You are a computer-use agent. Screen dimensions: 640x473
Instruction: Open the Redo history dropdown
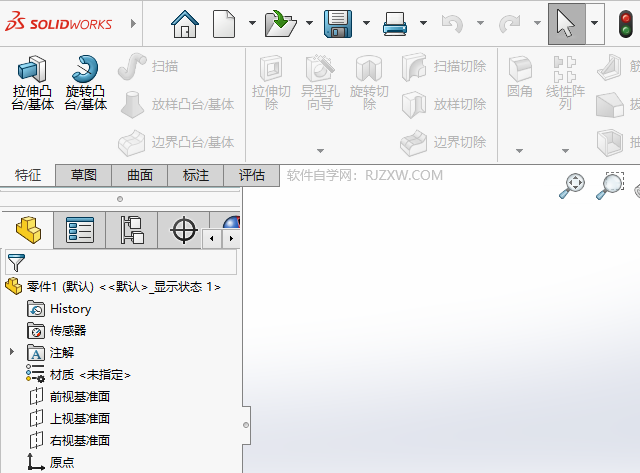(538, 23)
